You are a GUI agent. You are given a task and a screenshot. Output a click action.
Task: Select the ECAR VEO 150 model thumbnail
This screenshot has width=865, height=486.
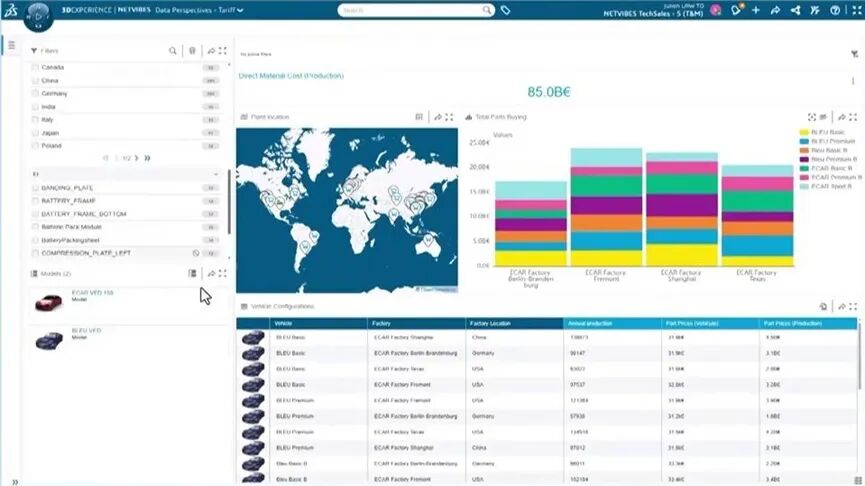pos(49,302)
